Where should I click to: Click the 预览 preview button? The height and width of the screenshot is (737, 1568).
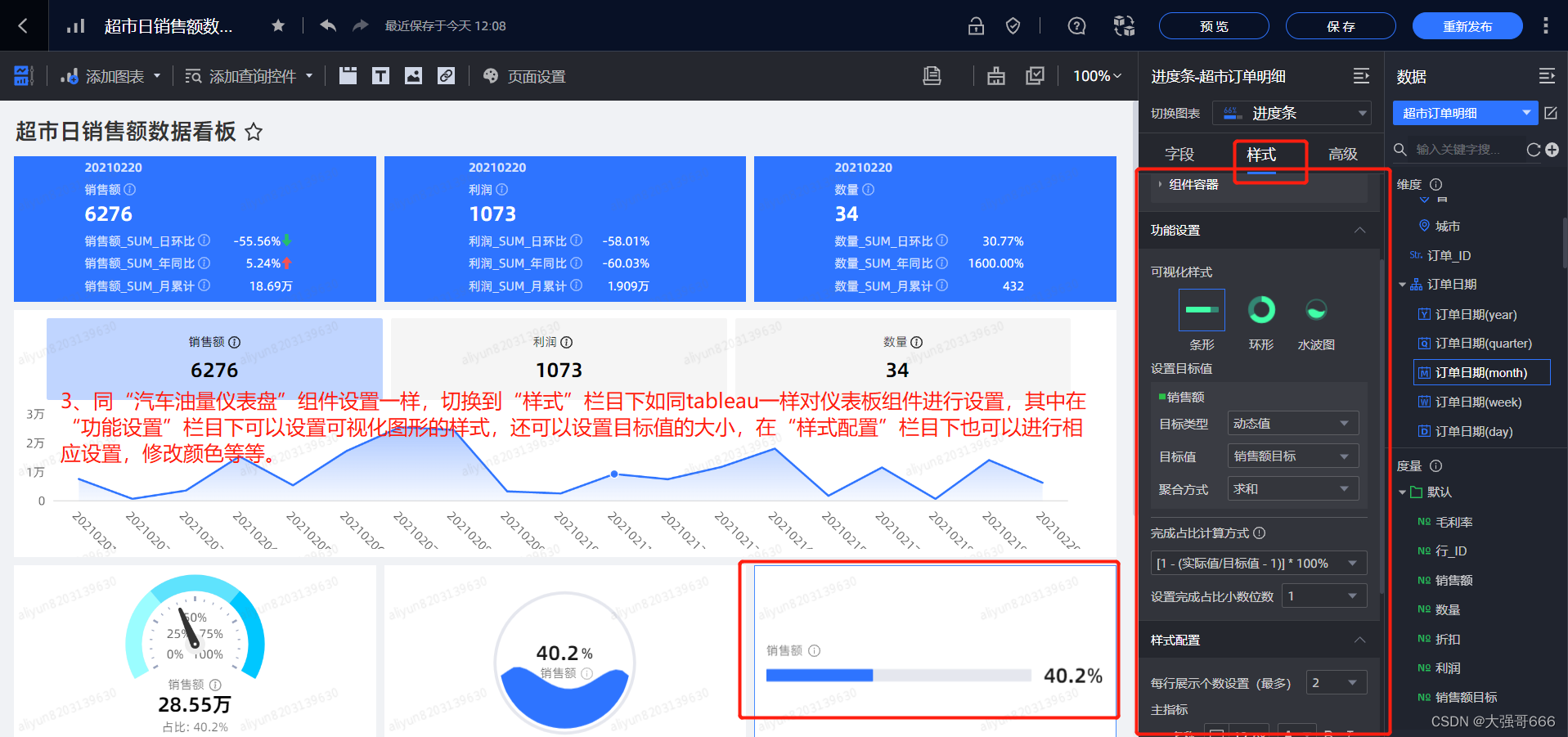[1214, 26]
